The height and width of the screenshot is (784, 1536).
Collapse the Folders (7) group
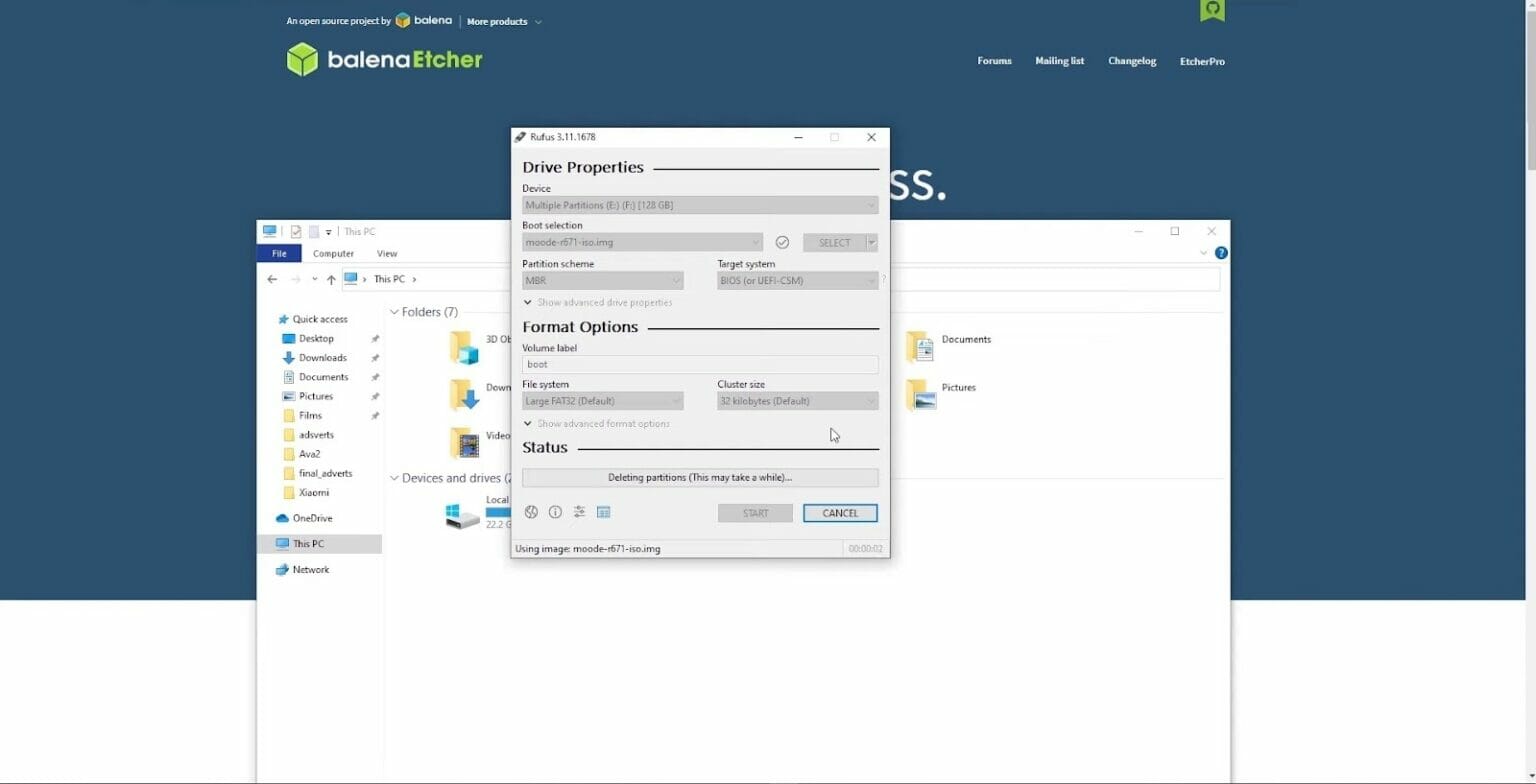395,312
